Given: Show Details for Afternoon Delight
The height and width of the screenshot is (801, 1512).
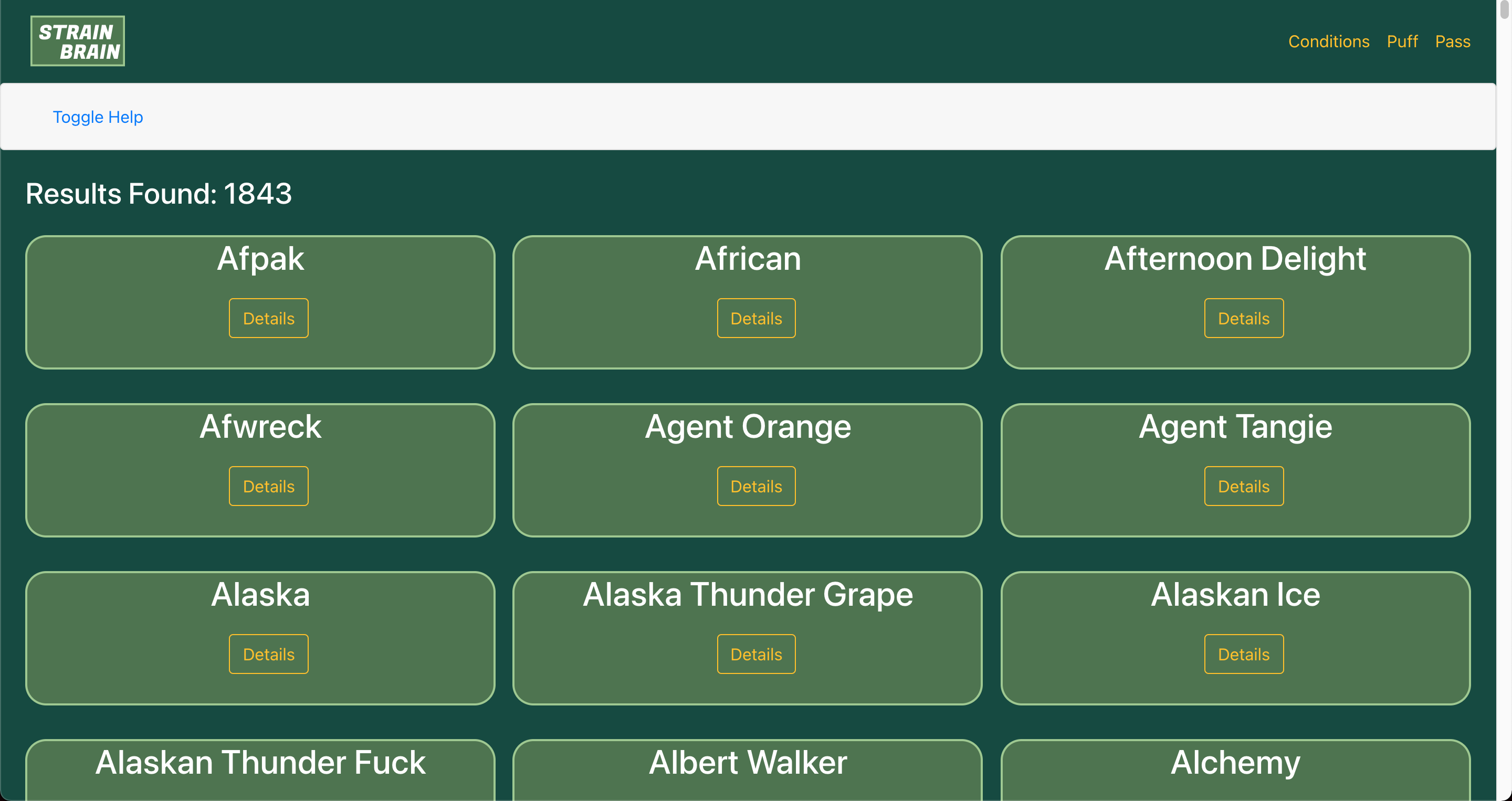Looking at the screenshot, I should (x=1243, y=318).
